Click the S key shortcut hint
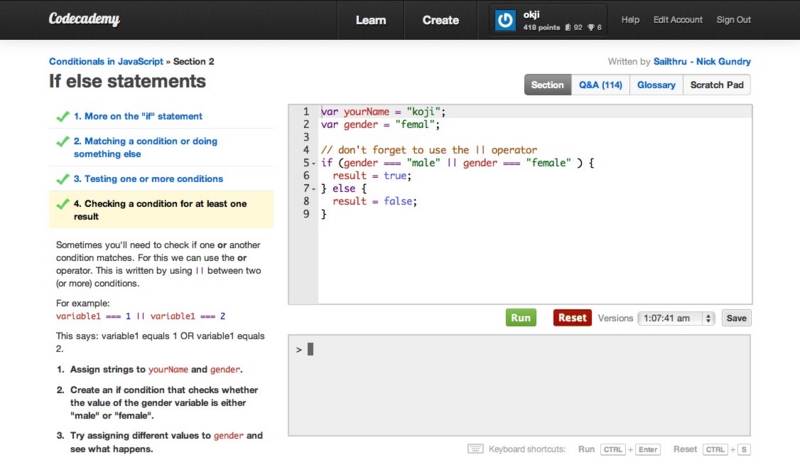The height and width of the screenshot is (460, 800). [x=744, y=449]
